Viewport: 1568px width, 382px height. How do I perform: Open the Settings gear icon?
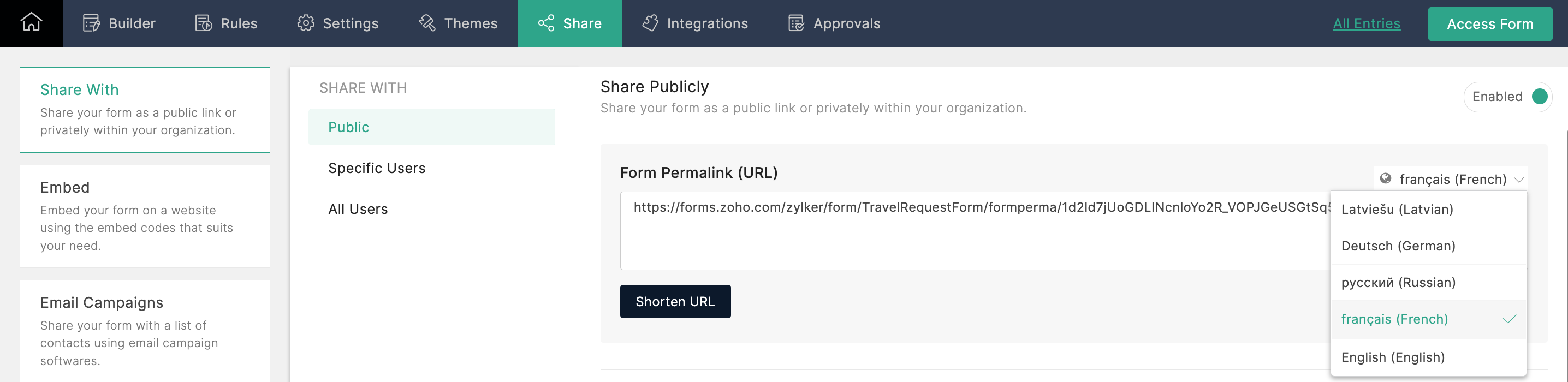pyautogui.click(x=306, y=23)
